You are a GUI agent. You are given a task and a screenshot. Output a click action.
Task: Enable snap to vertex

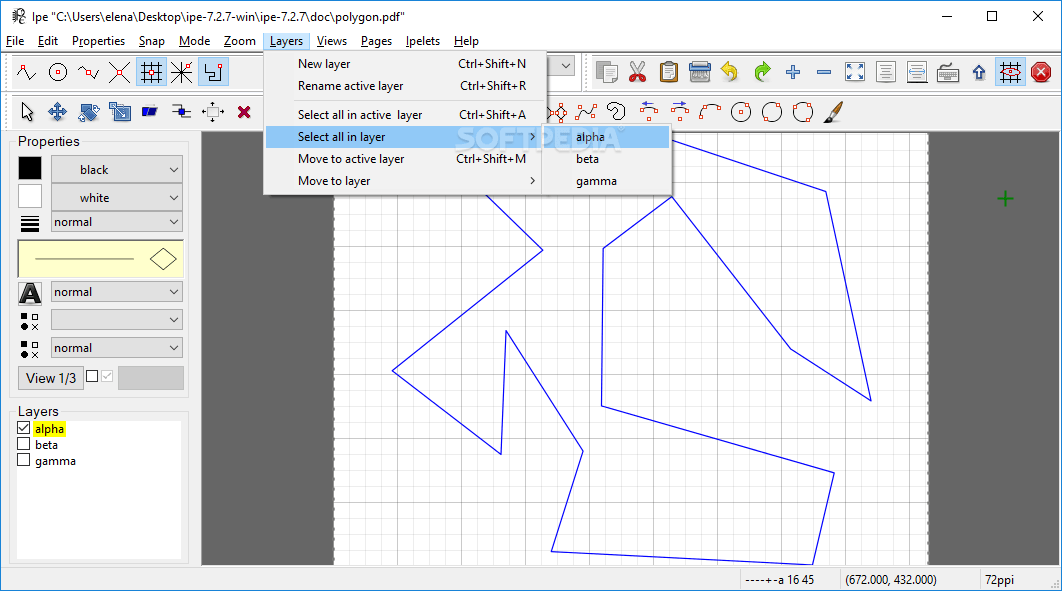pyautogui.click(x=26, y=72)
